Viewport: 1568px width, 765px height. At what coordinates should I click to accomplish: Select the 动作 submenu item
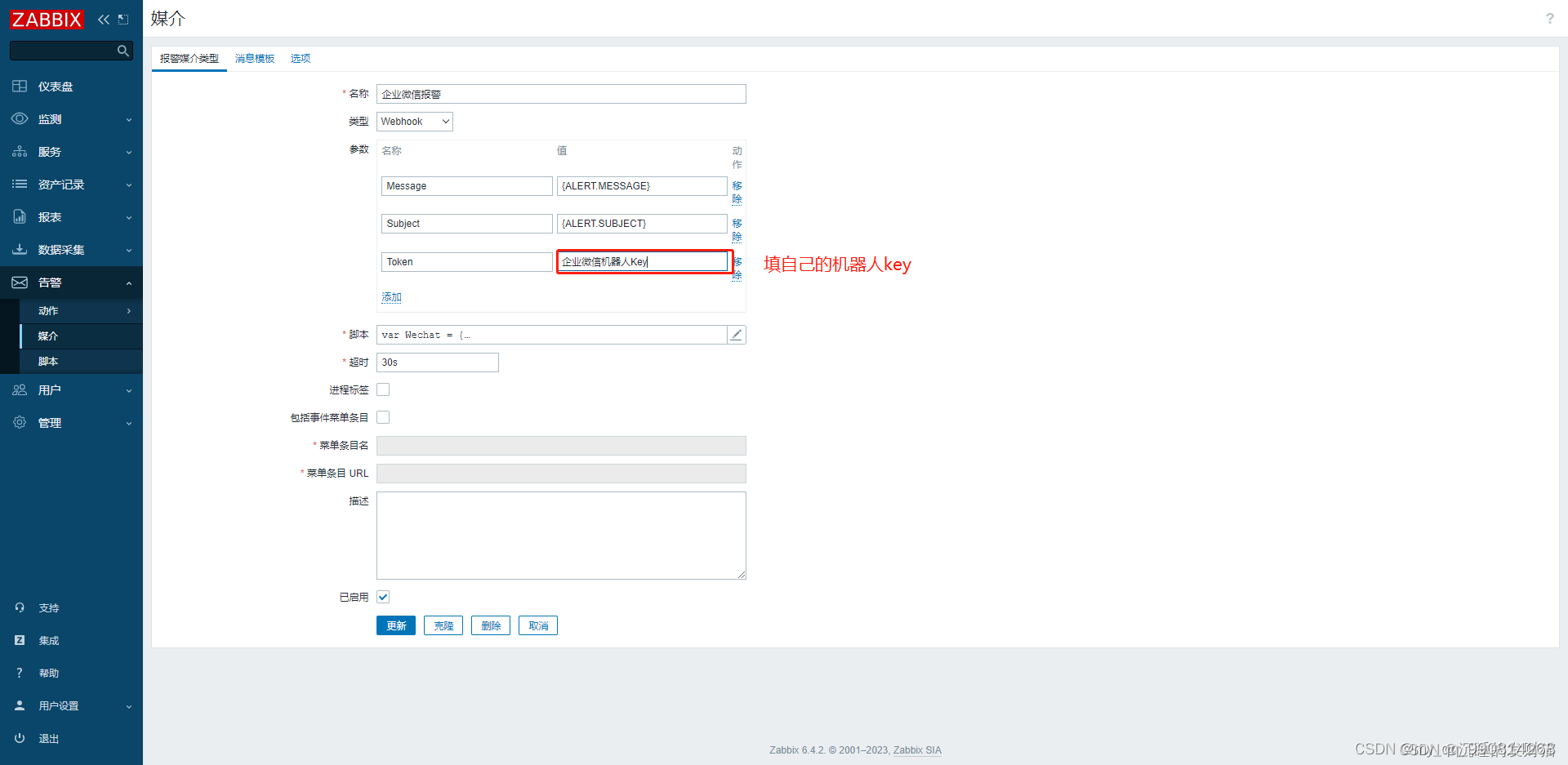tap(81, 311)
